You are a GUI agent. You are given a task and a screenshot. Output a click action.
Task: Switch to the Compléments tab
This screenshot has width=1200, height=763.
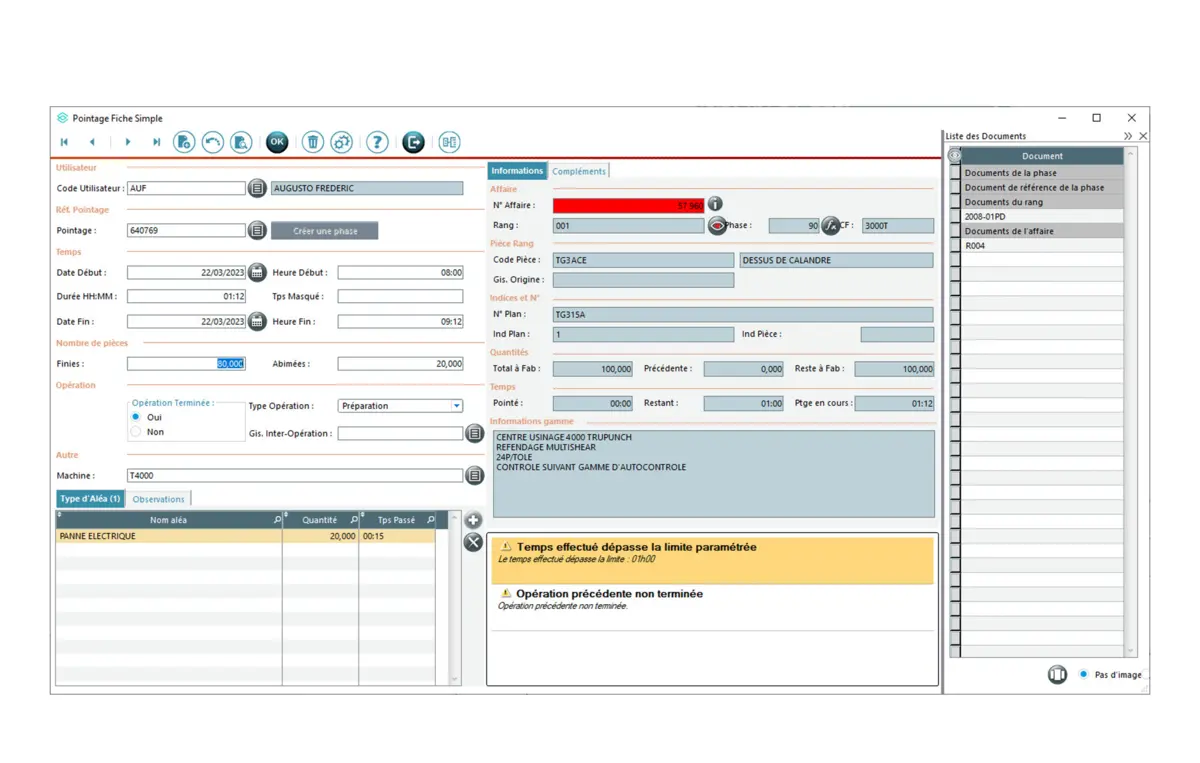(x=578, y=170)
